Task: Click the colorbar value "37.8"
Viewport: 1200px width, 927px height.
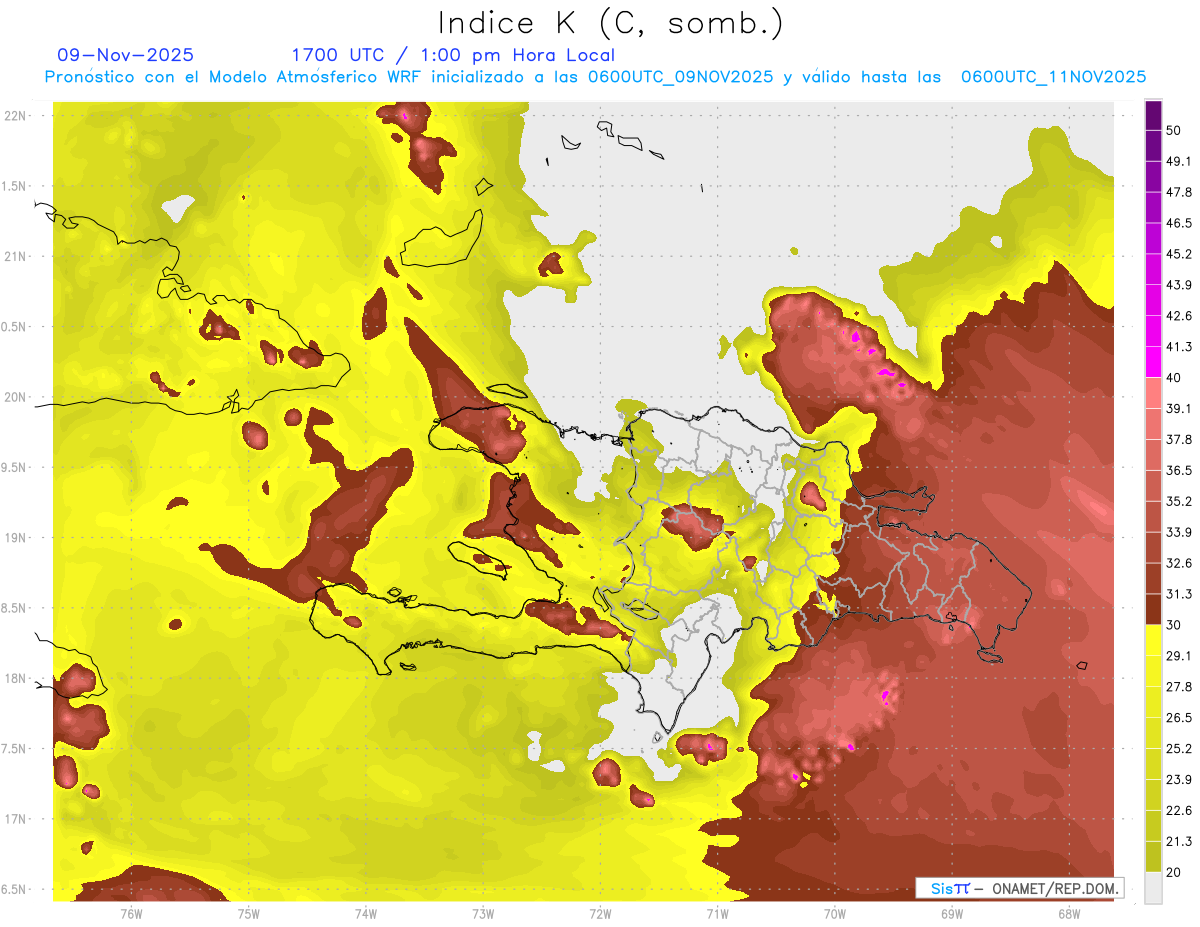Action: (1179, 439)
